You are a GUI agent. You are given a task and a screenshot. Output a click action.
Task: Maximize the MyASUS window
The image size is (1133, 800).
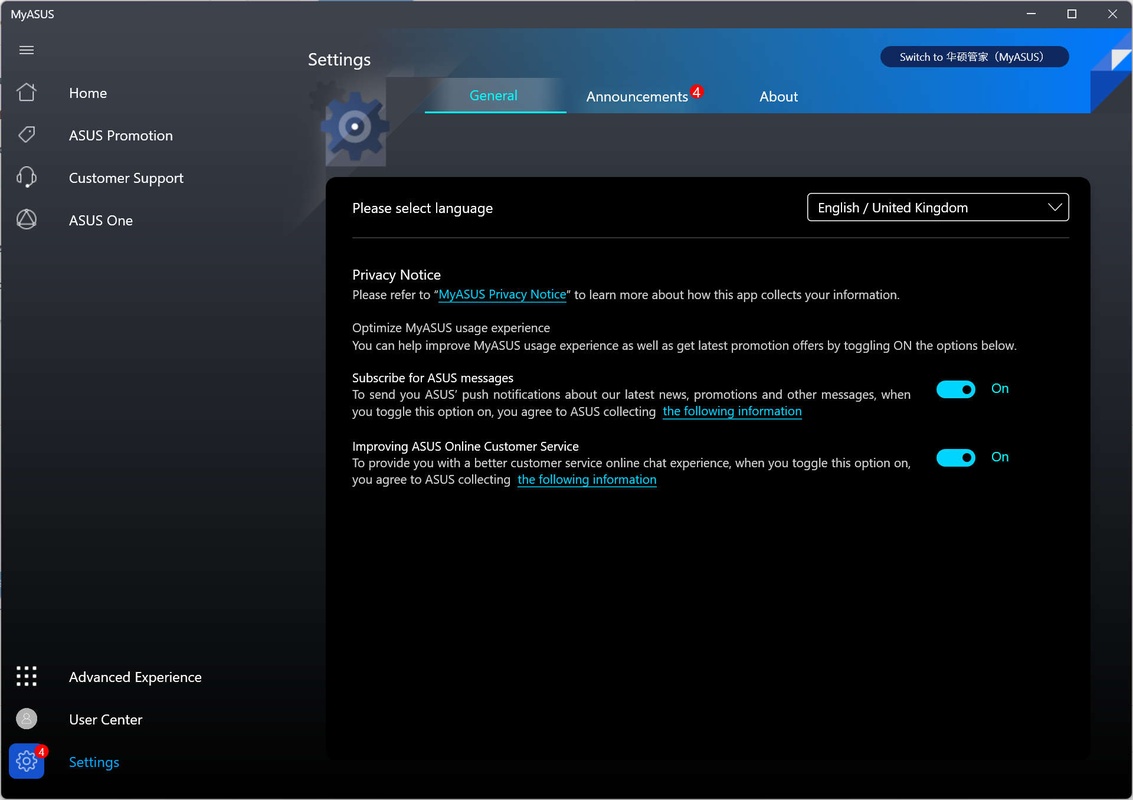tap(1072, 14)
